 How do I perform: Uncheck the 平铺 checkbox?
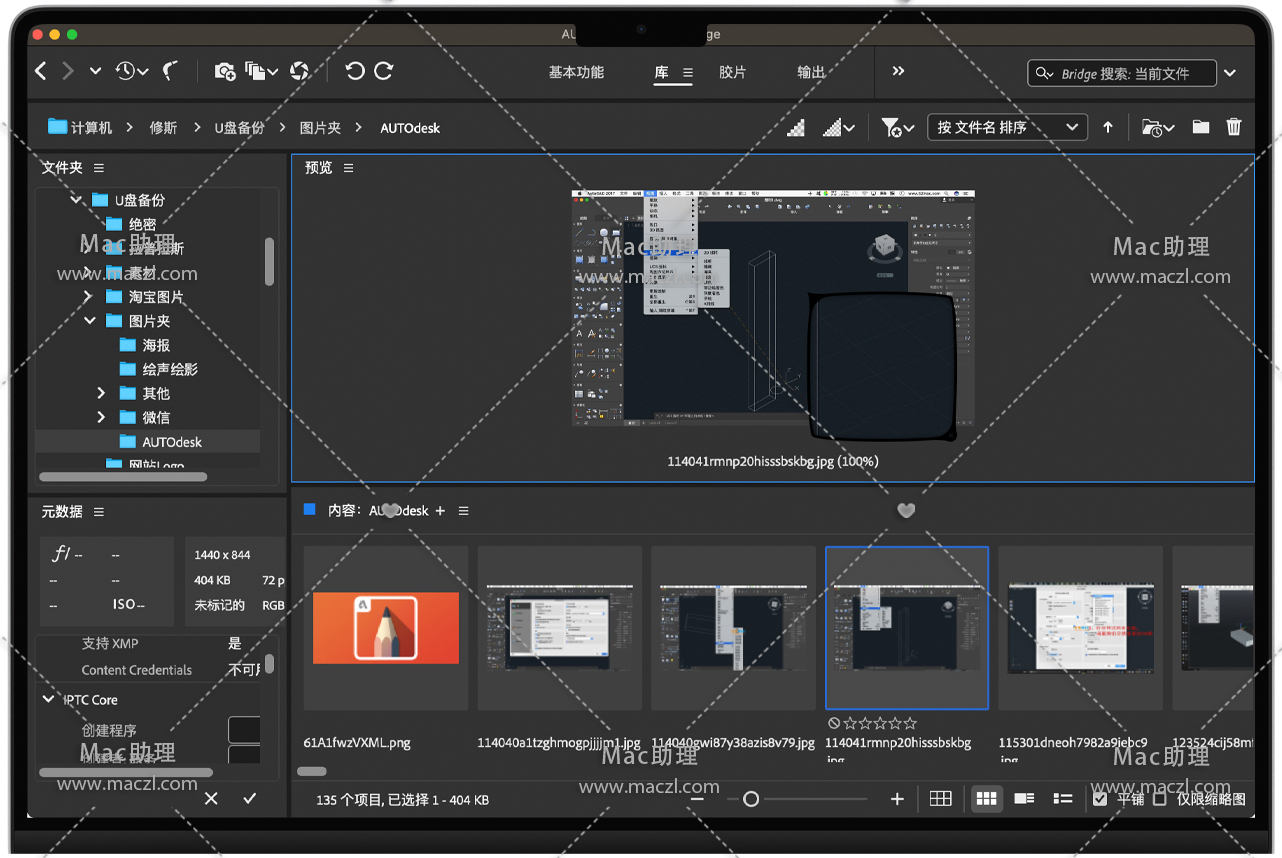(x=1100, y=799)
